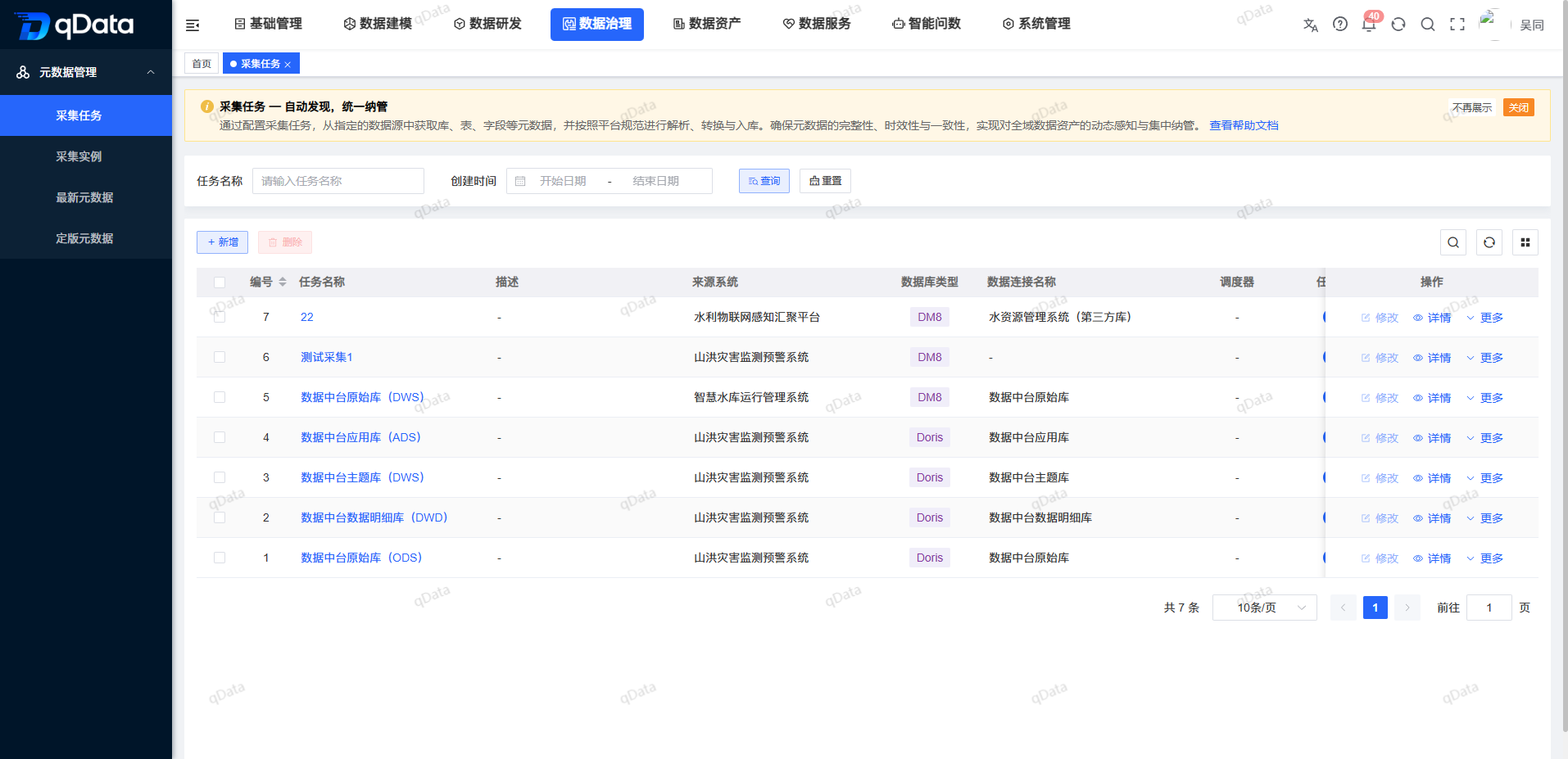Close the notice banner with 关闭
The width and height of the screenshot is (1568, 759).
1519,107
